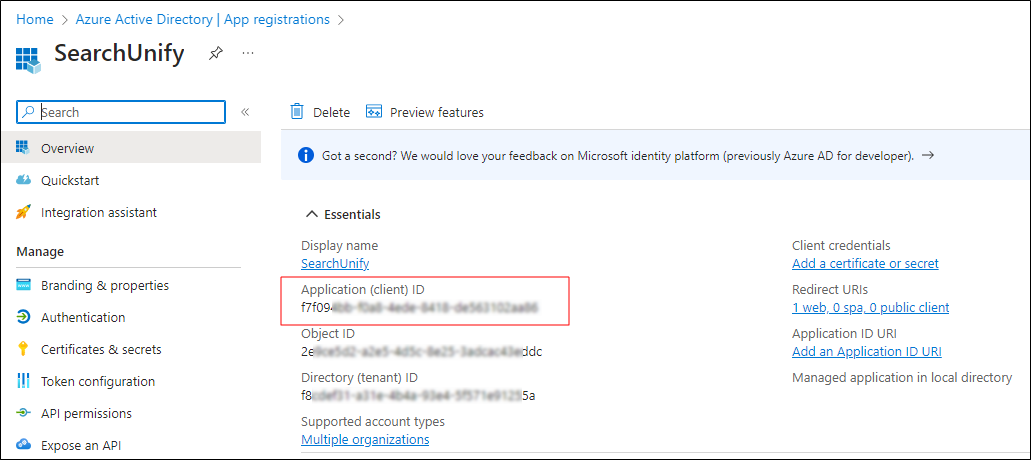Open Branding & properties page
The height and width of the screenshot is (460, 1031).
[x=105, y=285]
